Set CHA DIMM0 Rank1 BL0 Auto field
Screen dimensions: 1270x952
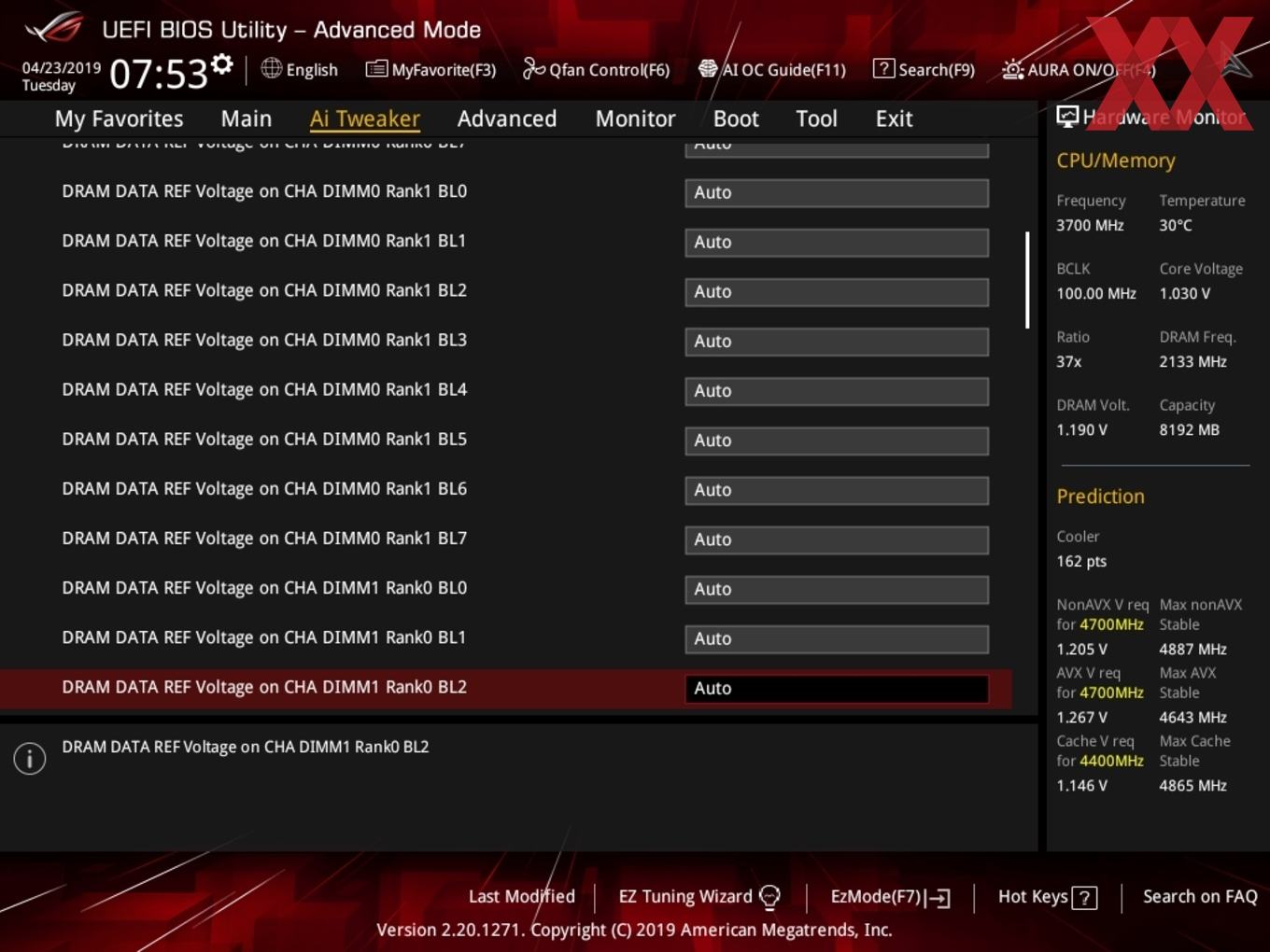tap(837, 193)
